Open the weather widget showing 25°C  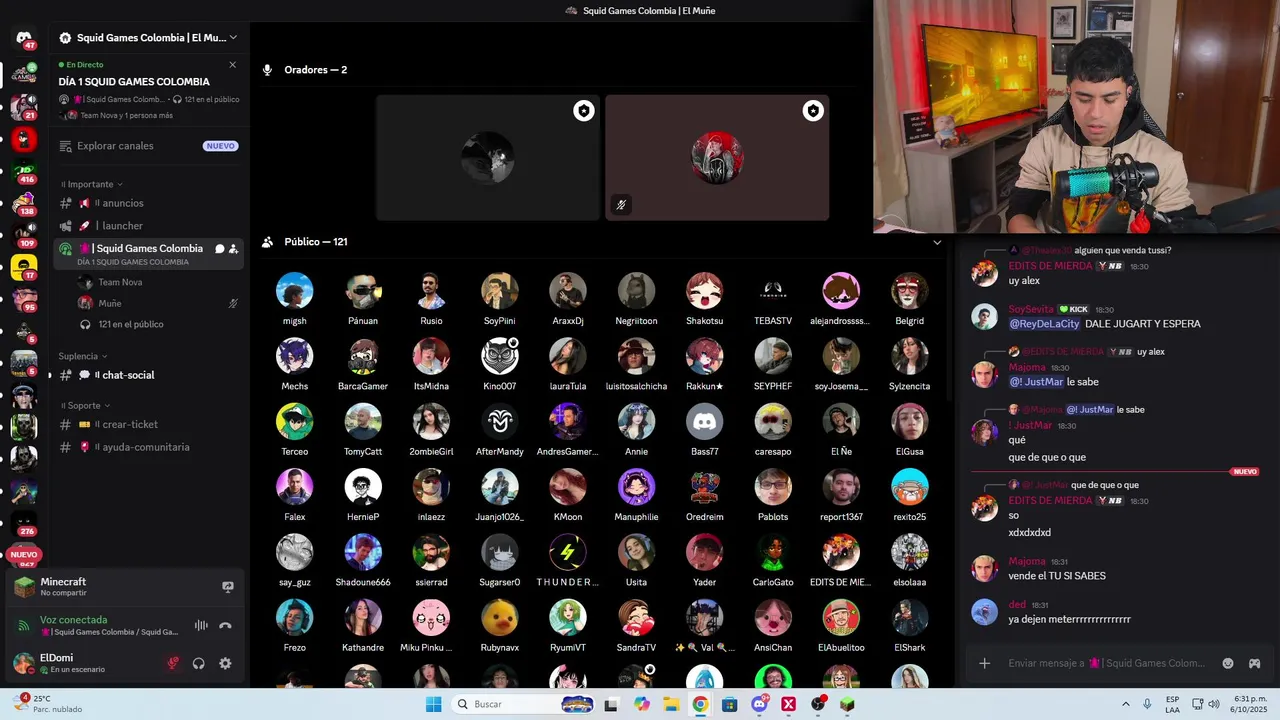pyautogui.click(x=48, y=704)
